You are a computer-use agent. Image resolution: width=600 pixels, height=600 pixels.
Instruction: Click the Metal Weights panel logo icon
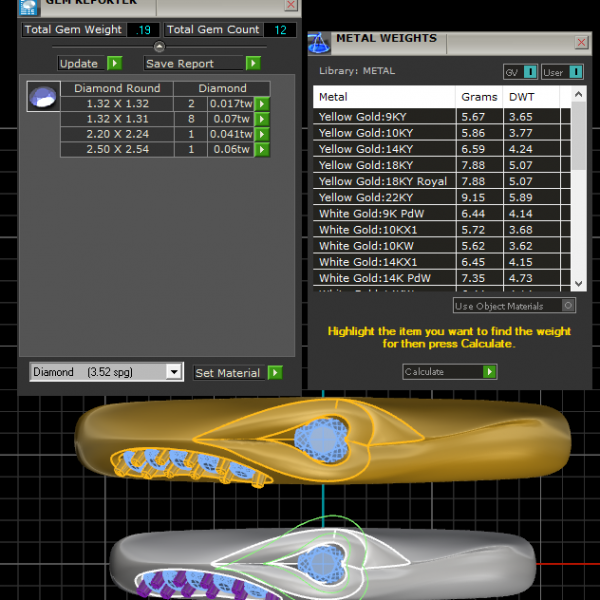(319, 42)
